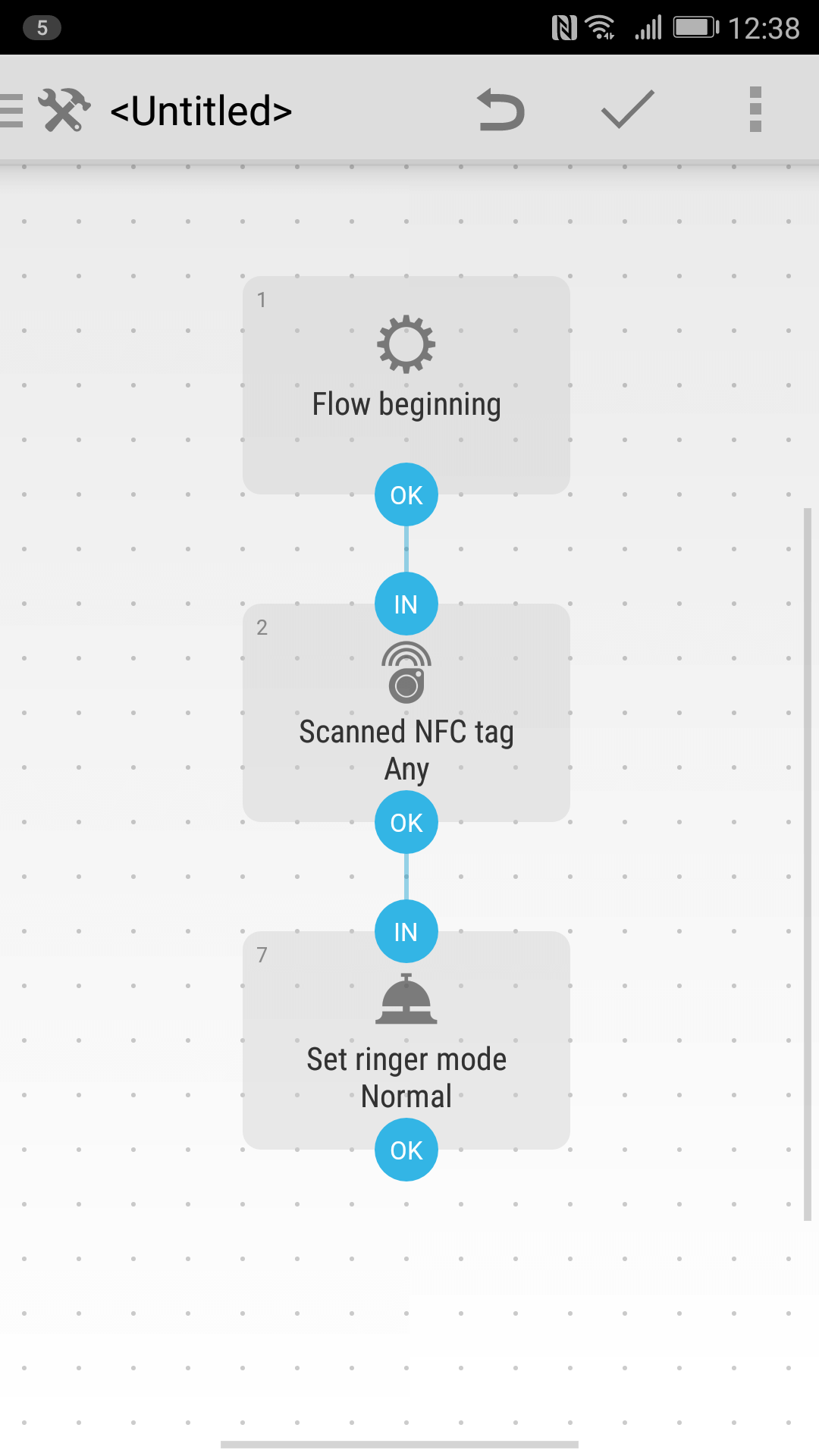The height and width of the screenshot is (1456, 819).
Task: Click the horizontal scrollbar at the bottom
Action: click(x=400, y=1445)
